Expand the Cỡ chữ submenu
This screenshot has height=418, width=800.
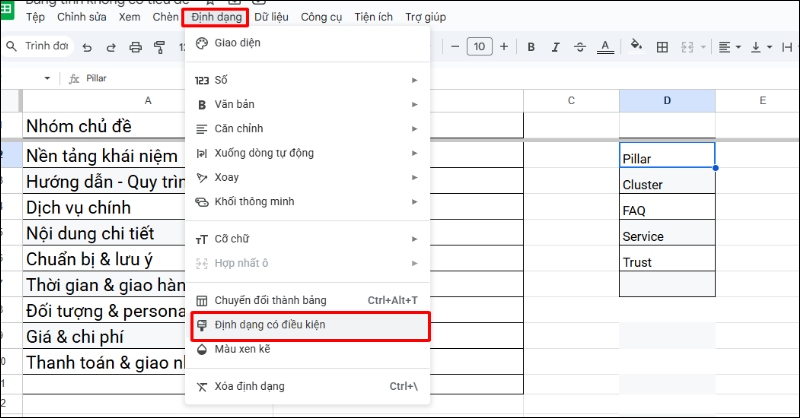click(x=308, y=239)
